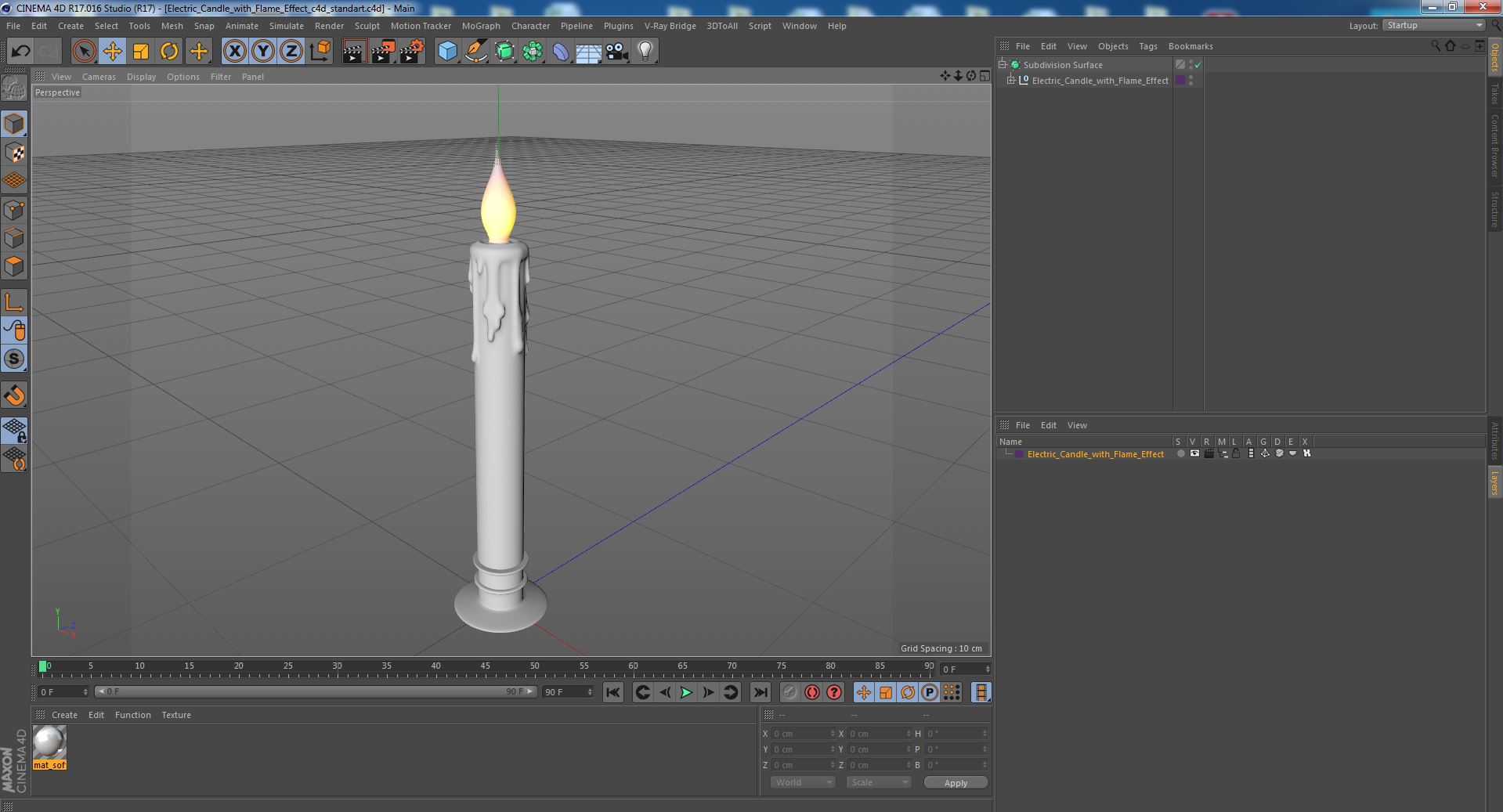1503x812 pixels.
Task: Add Subdivision Surface generator icon
Action: pyautogui.click(x=504, y=52)
